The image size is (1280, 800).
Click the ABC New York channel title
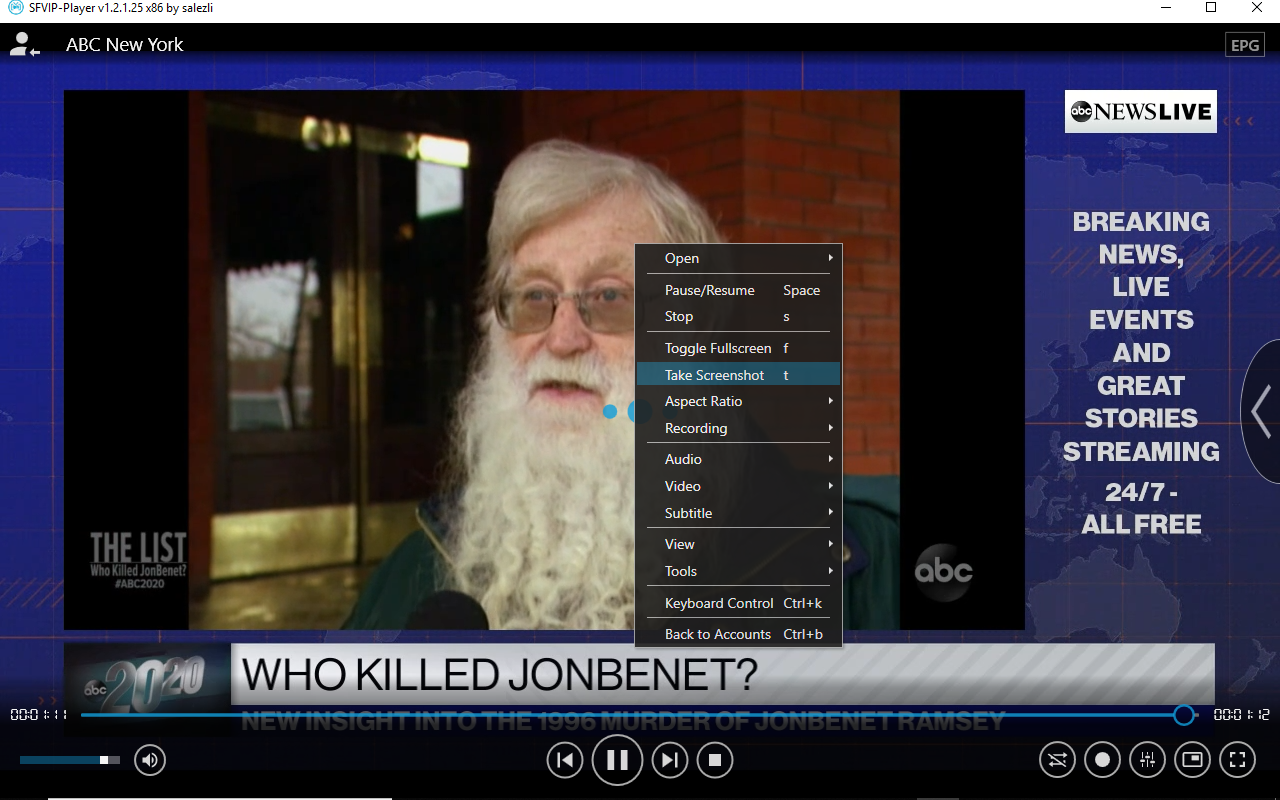(x=125, y=45)
